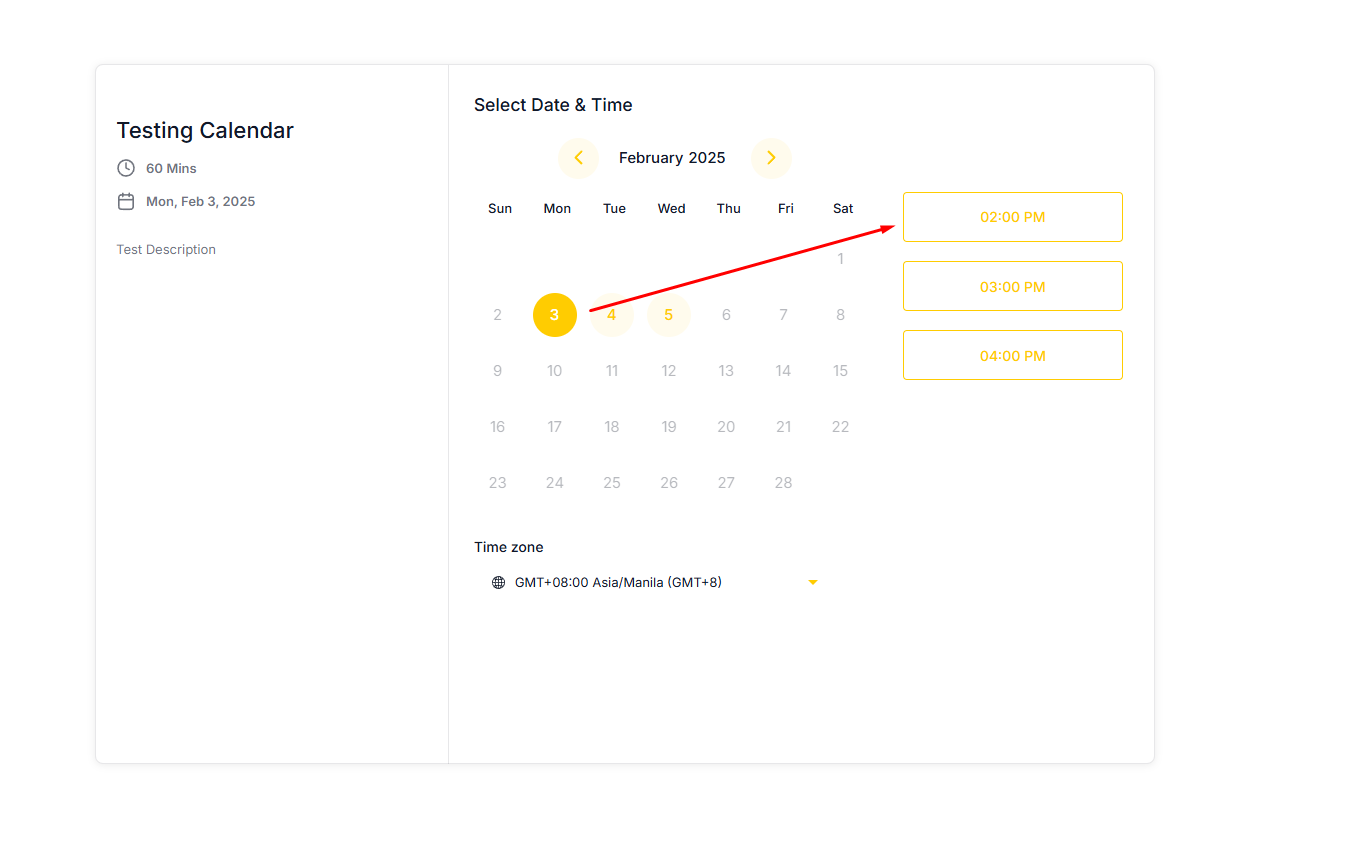Click the calendar icon beside Mon, Feb 3
Screen dimensions: 1364x843
[x=126, y=202]
